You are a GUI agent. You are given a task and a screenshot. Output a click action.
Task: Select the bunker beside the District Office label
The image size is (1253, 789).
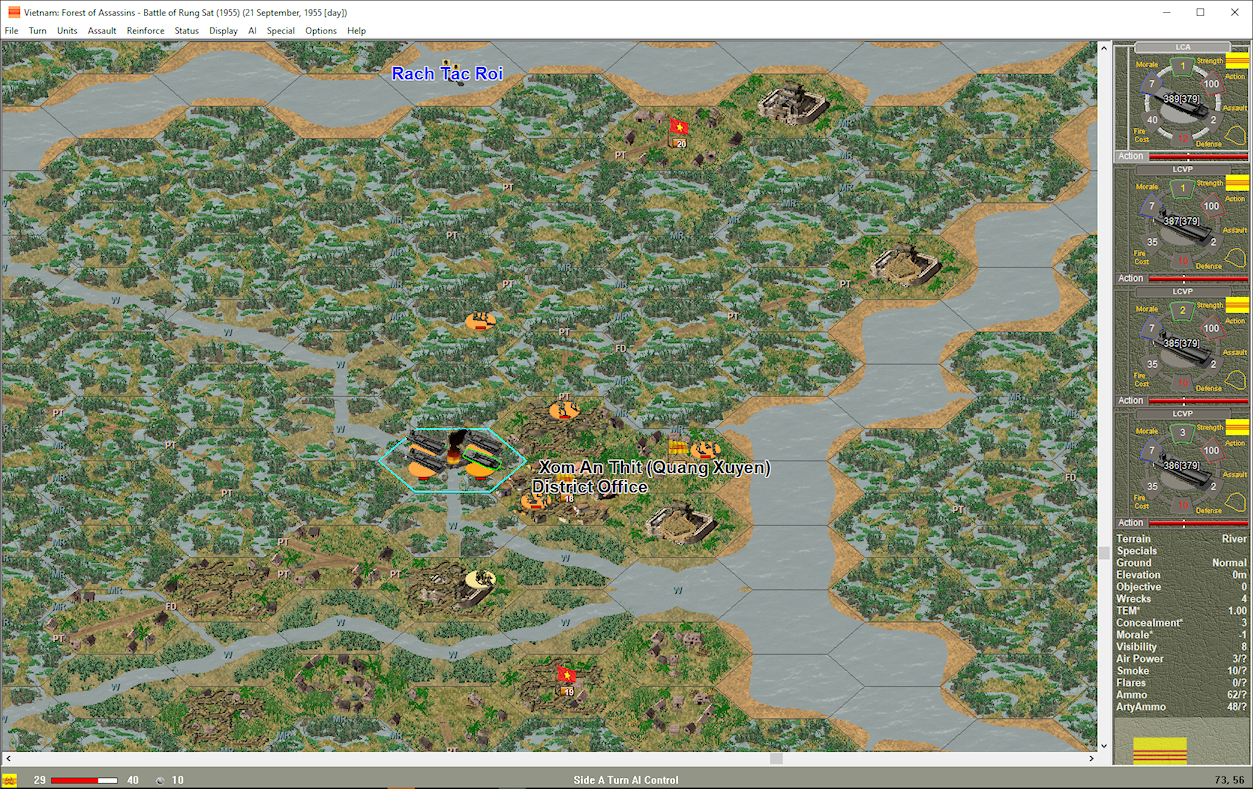(x=682, y=521)
